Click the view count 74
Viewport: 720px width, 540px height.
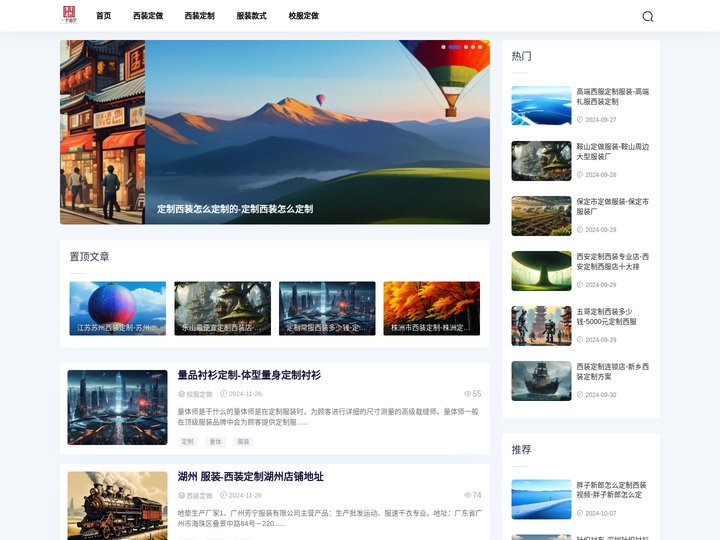477,495
